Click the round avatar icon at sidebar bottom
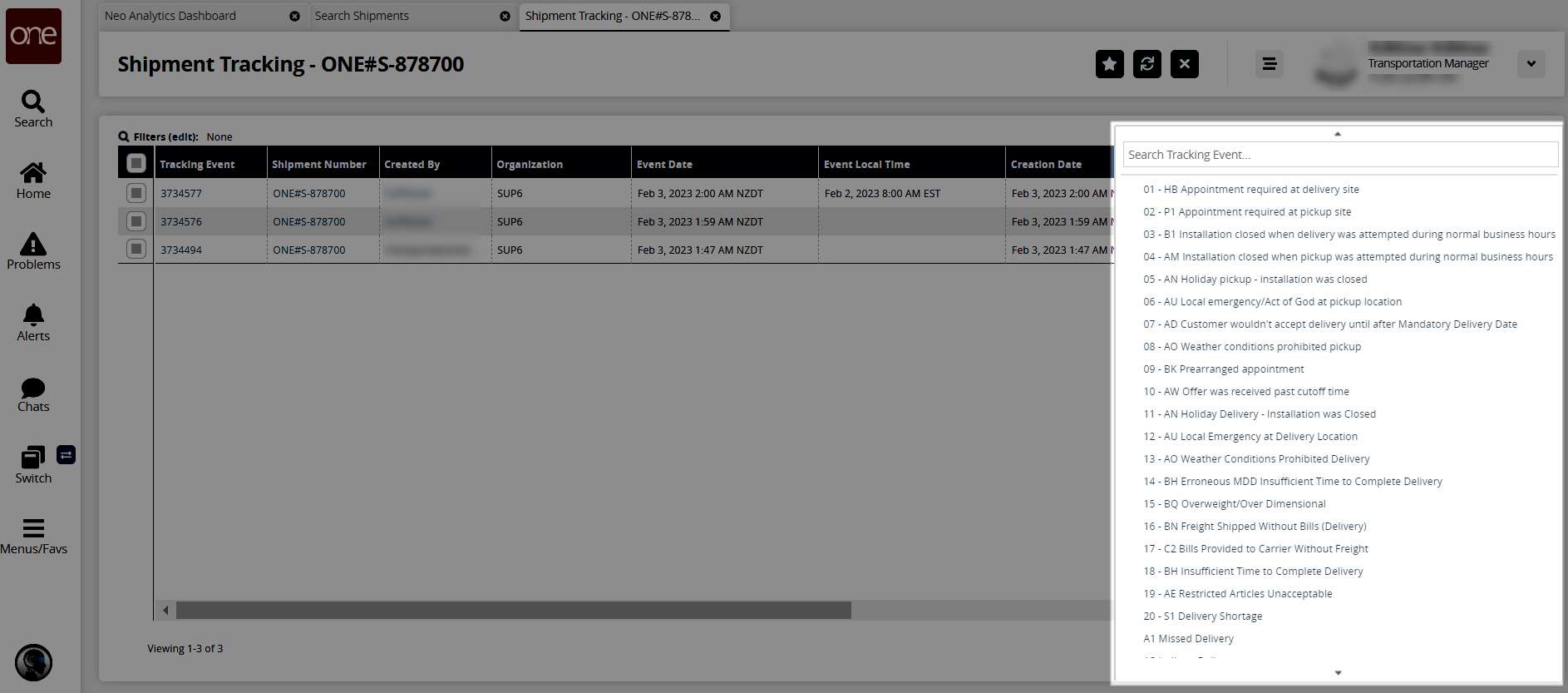The height and width of the screenshot is (693, 1568). (x=33, y=663)
